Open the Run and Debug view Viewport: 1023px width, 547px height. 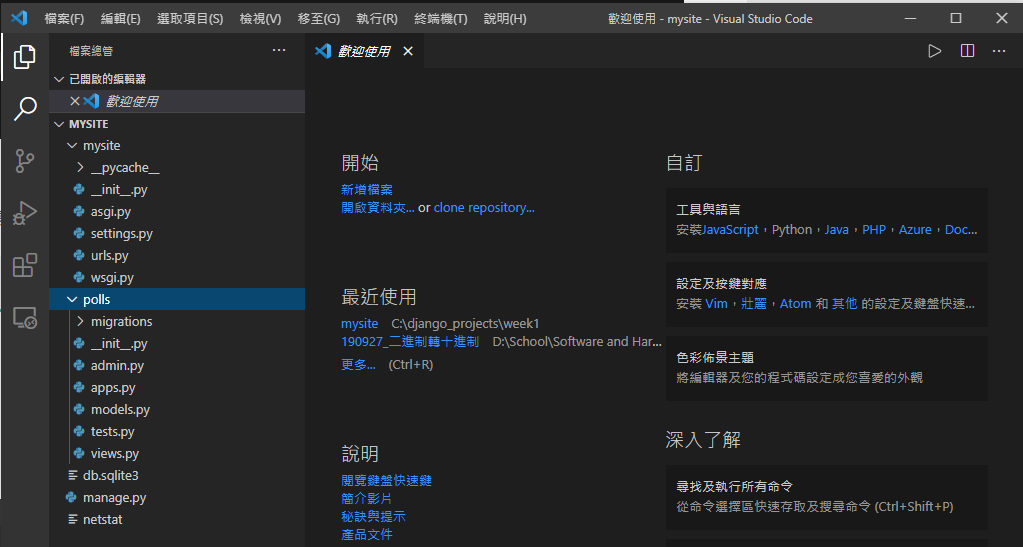[x=25, y=213]
